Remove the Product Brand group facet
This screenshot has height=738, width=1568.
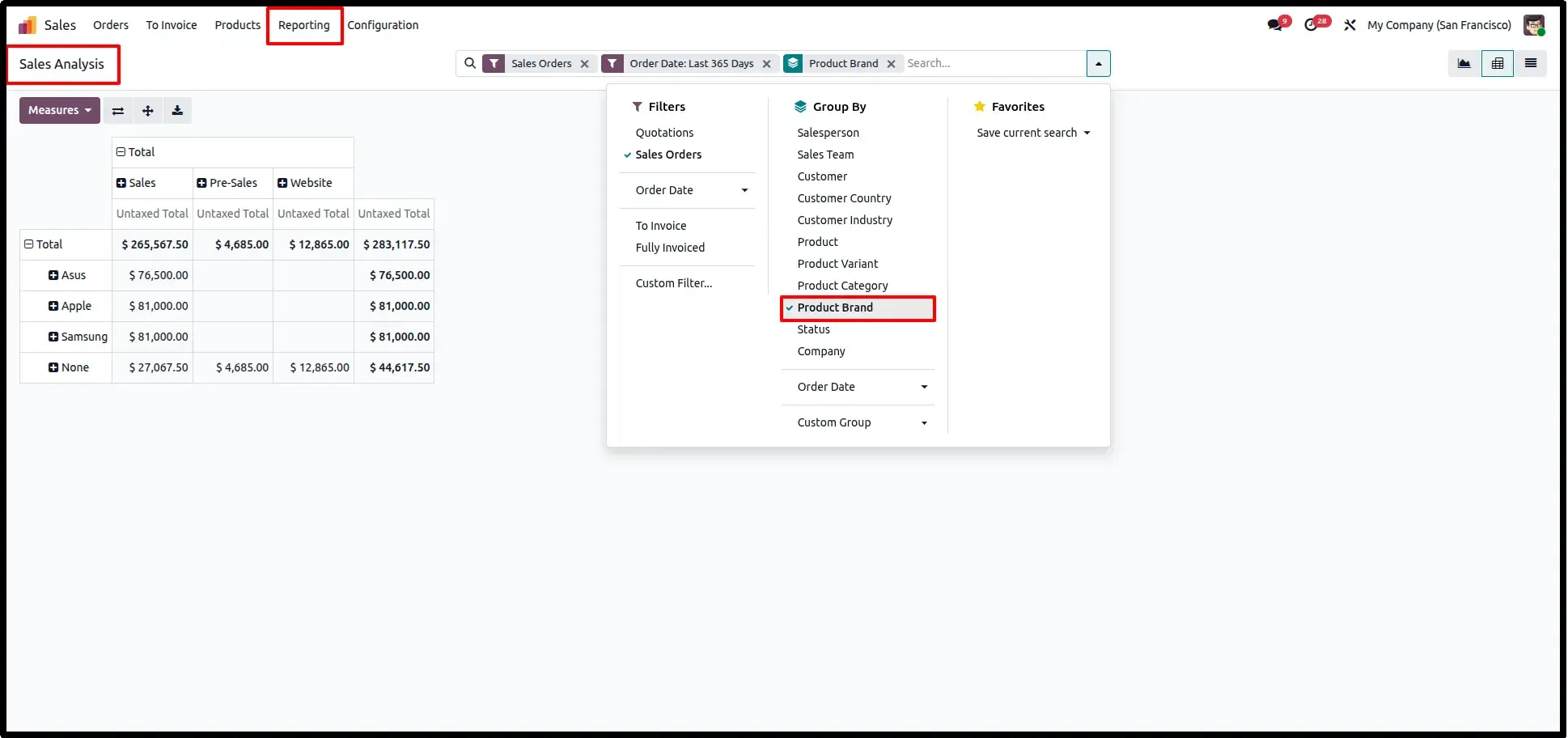point(891,64)
